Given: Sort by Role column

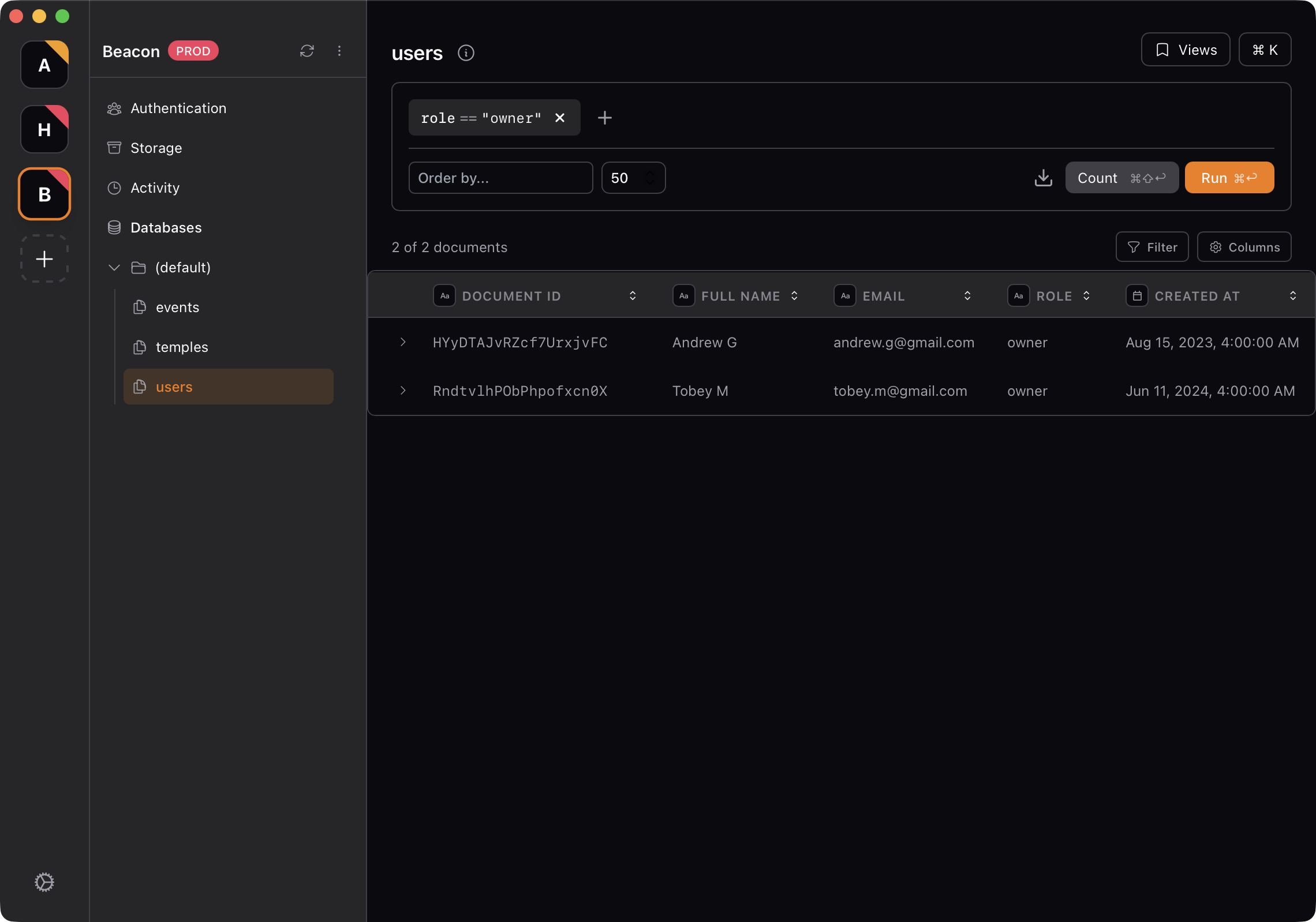Looking at the screenshot, I should (1086, 295).
